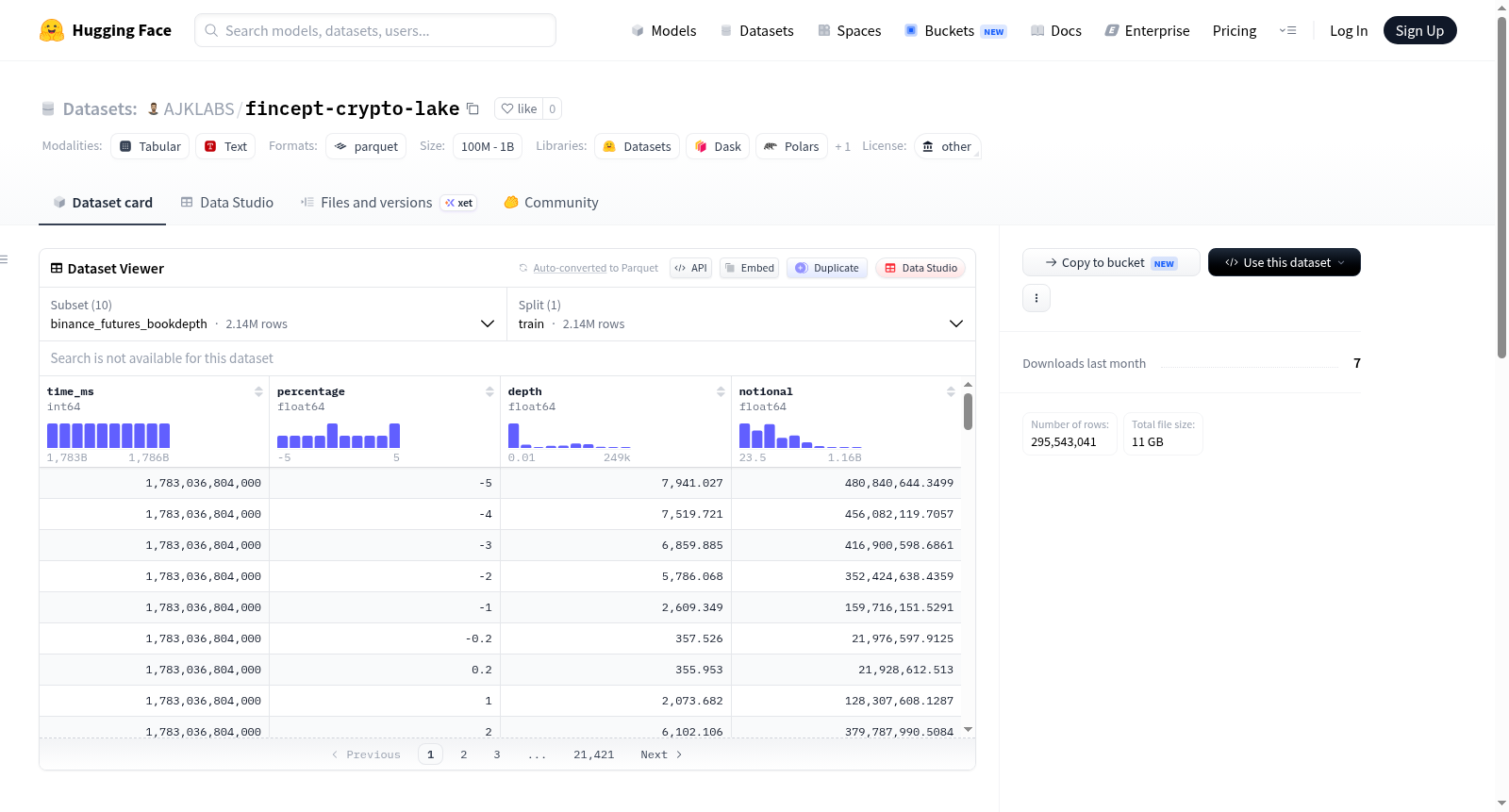Select the Tabular modality tag

click(x=150, y=146)
